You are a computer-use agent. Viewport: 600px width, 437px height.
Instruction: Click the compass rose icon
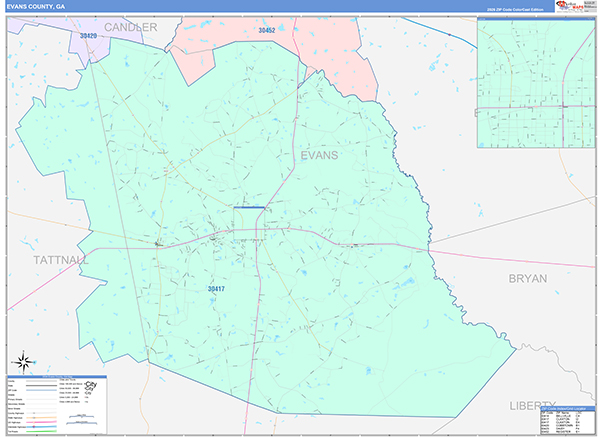pyautogui.click(x=23, y=362)
